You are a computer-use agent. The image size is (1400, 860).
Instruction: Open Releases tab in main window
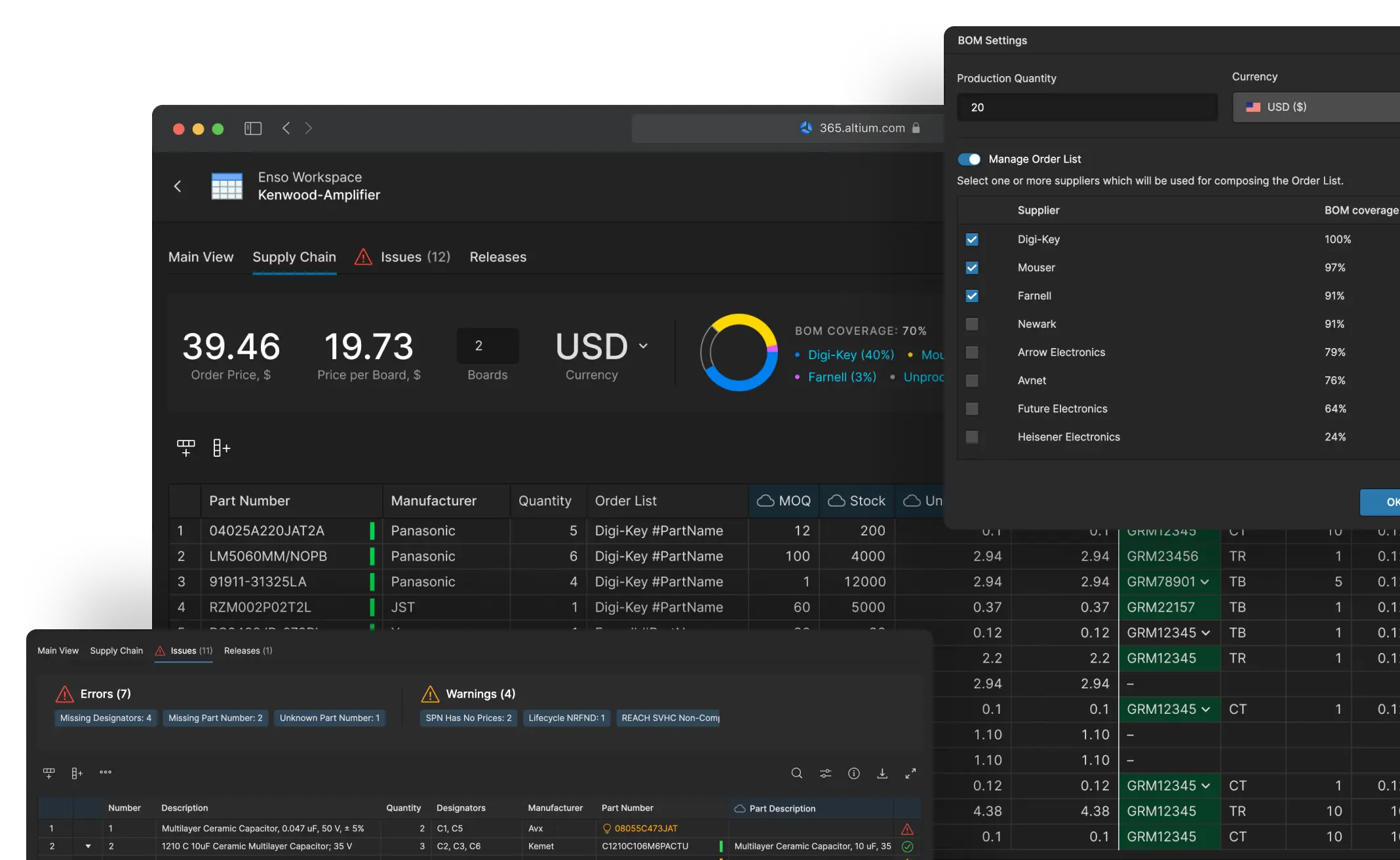(498, 257)
